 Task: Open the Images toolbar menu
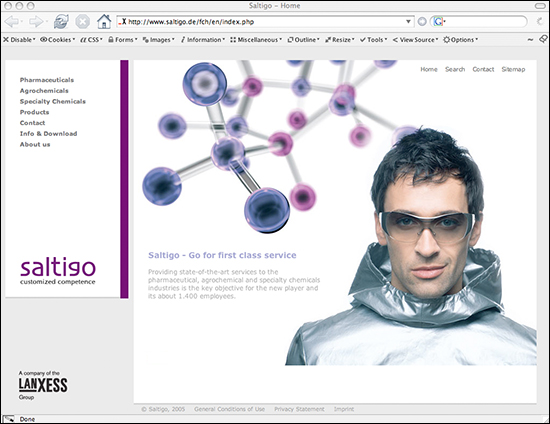[159, 40]
